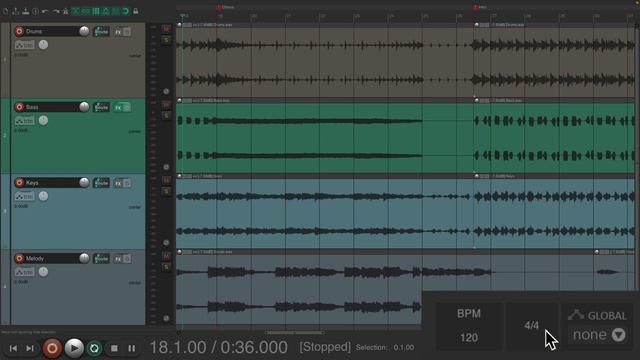Click the 18.1.00 / 0:36.000 time display
The width and height of the screenshot is (640, 360).
[219, 347]
